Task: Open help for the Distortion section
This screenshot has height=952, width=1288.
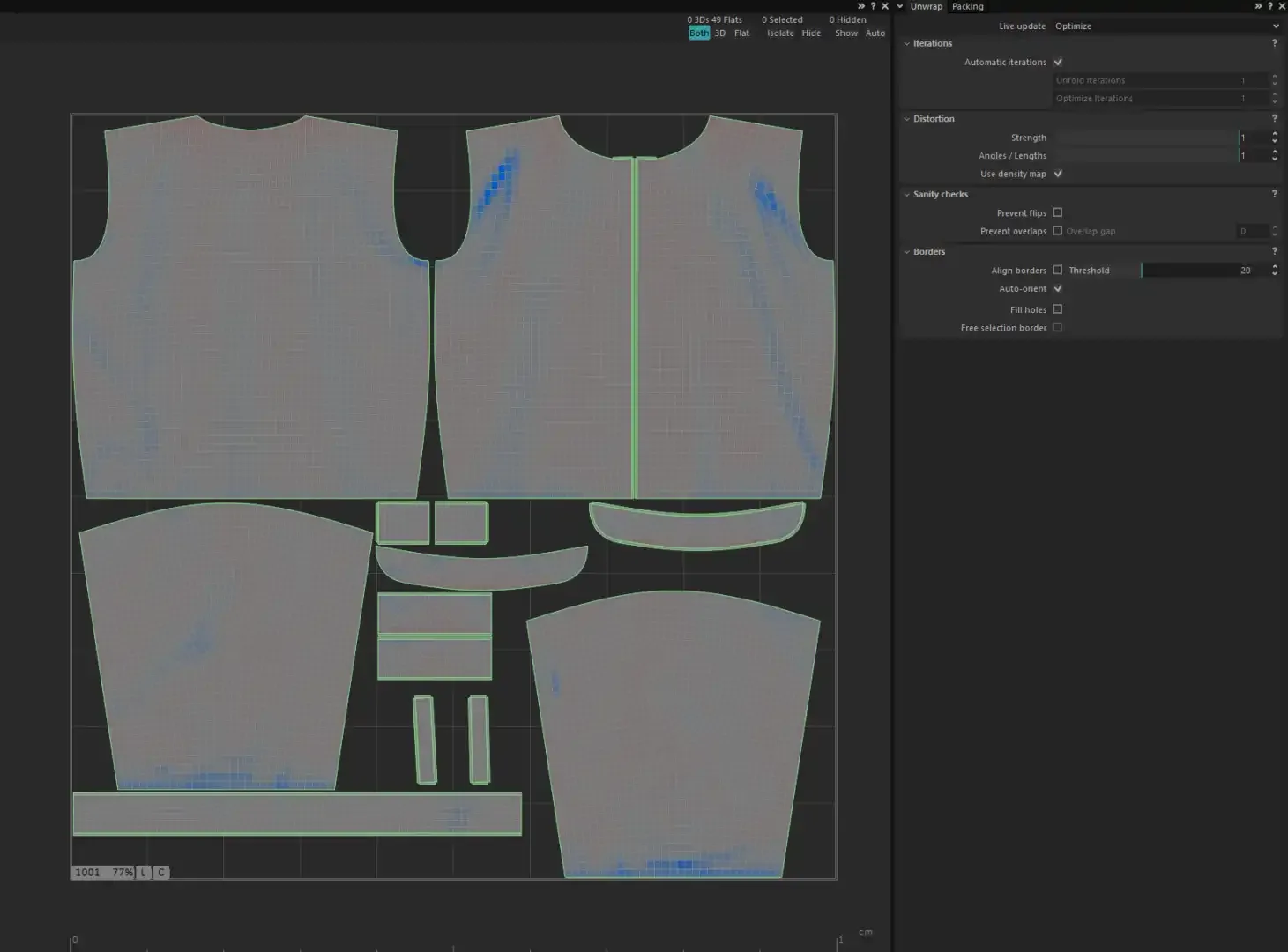Action: 1274,119
